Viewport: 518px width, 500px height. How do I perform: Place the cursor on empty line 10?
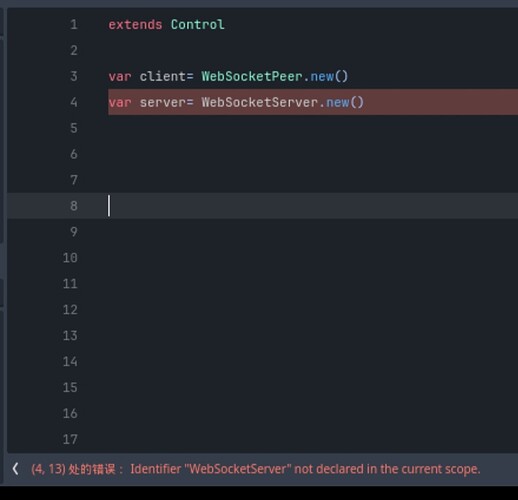(313, 258)
